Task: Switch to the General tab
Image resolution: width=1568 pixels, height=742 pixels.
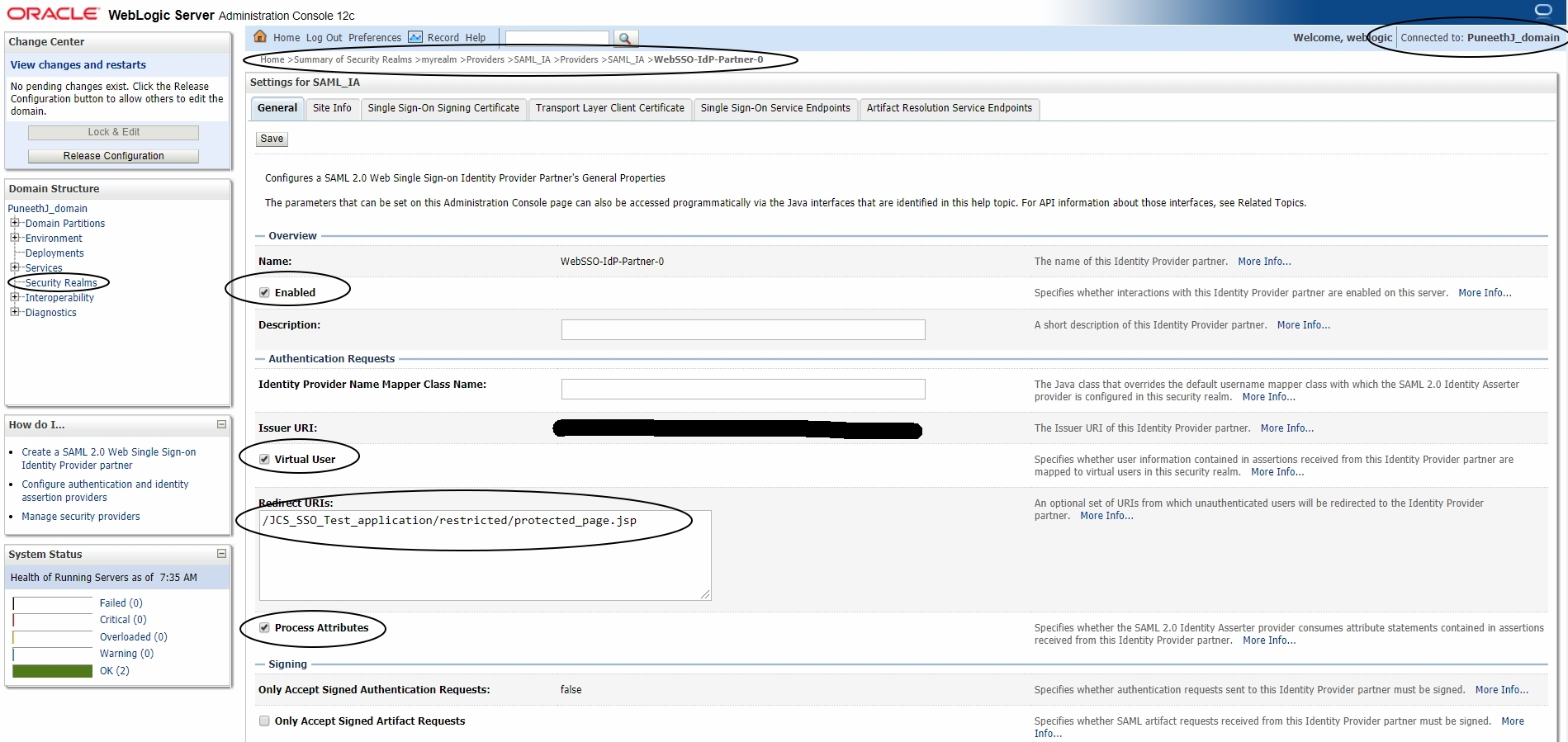Action: (277, 108)
